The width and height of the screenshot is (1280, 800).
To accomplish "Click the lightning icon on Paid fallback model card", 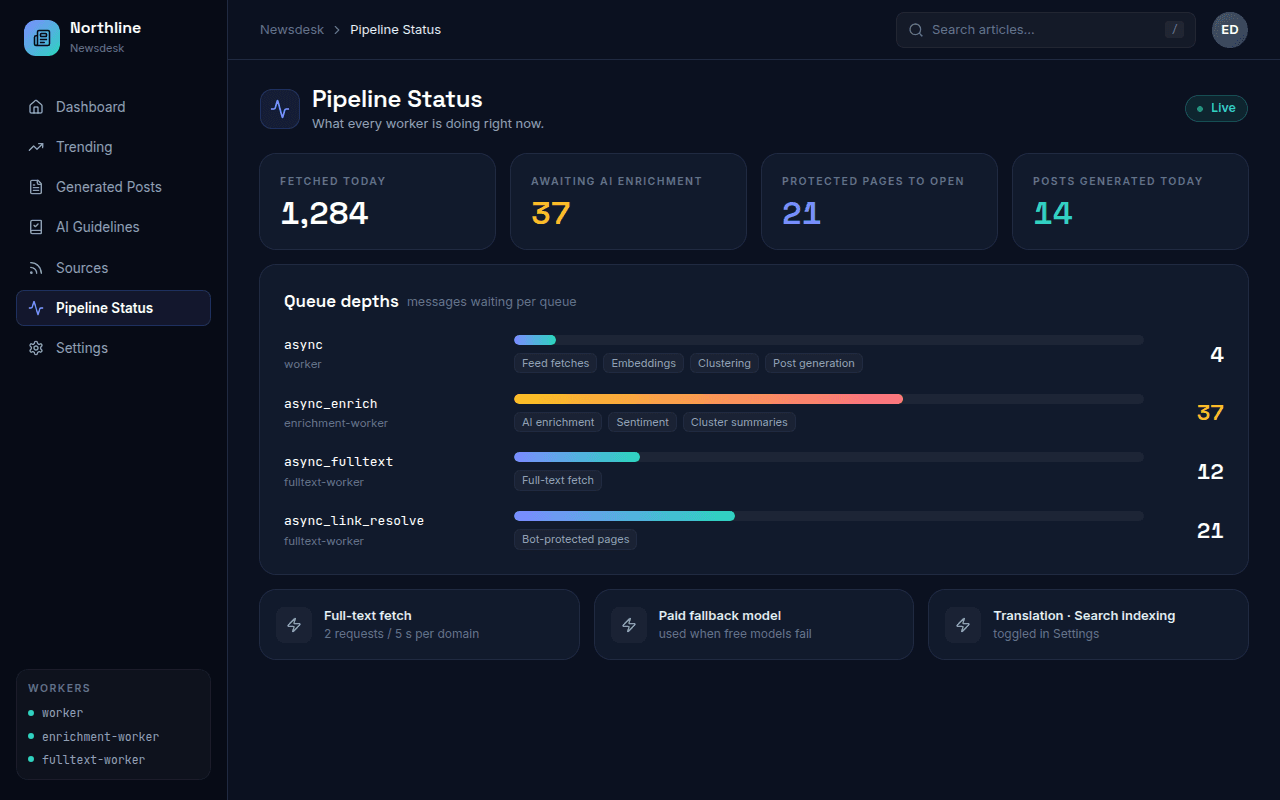I will 629,625.
